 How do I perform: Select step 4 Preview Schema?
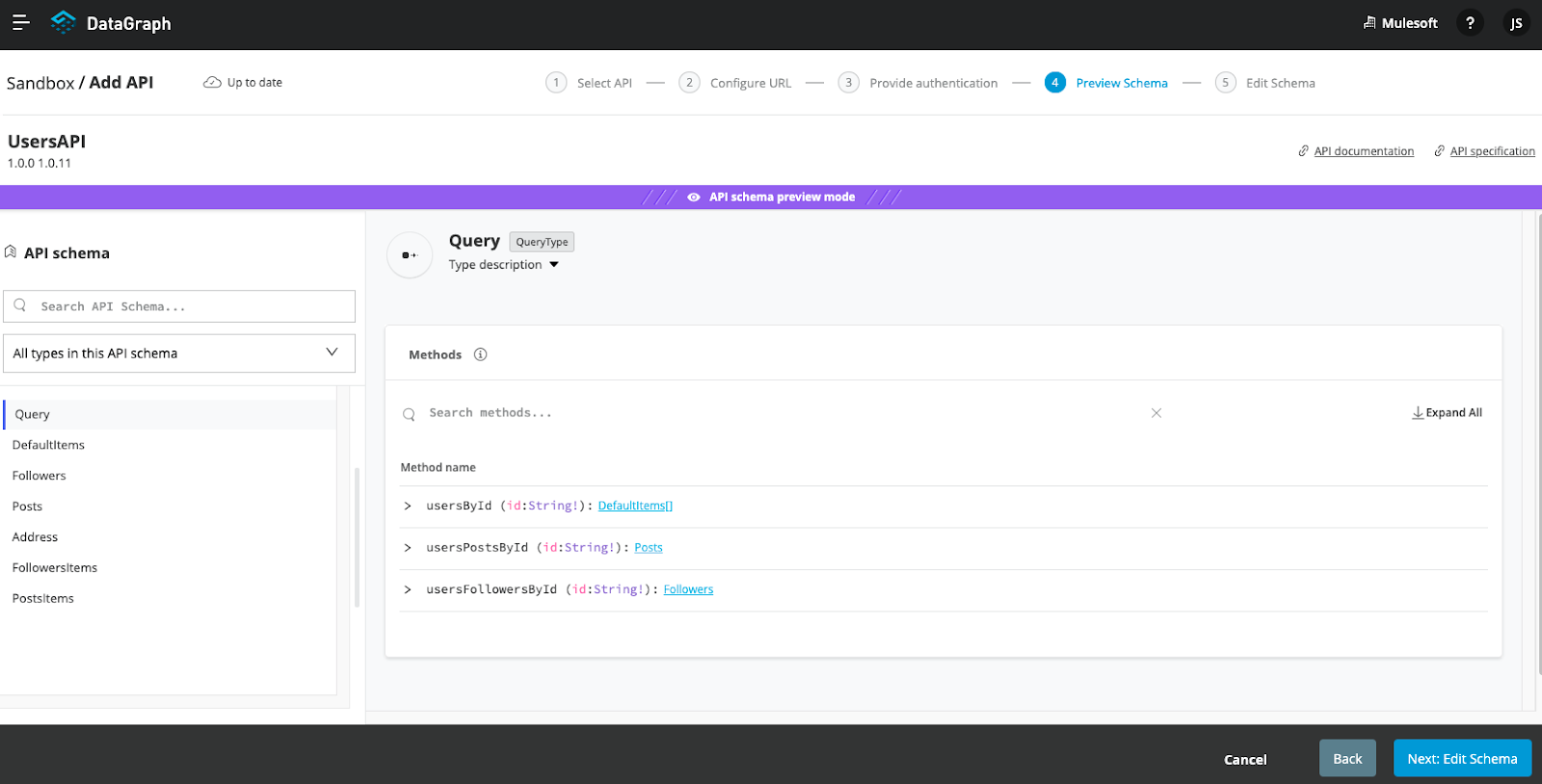click(1106, 83)
